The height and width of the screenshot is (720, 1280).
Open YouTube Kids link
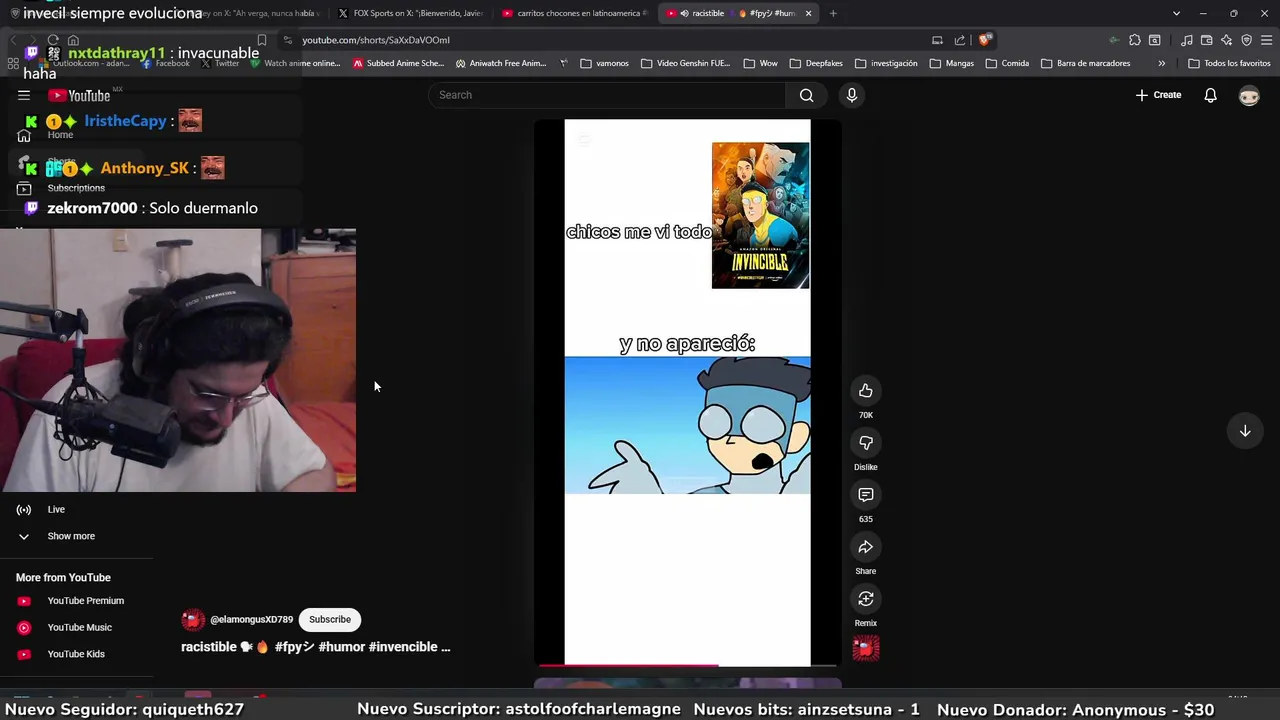click(76, 654)
